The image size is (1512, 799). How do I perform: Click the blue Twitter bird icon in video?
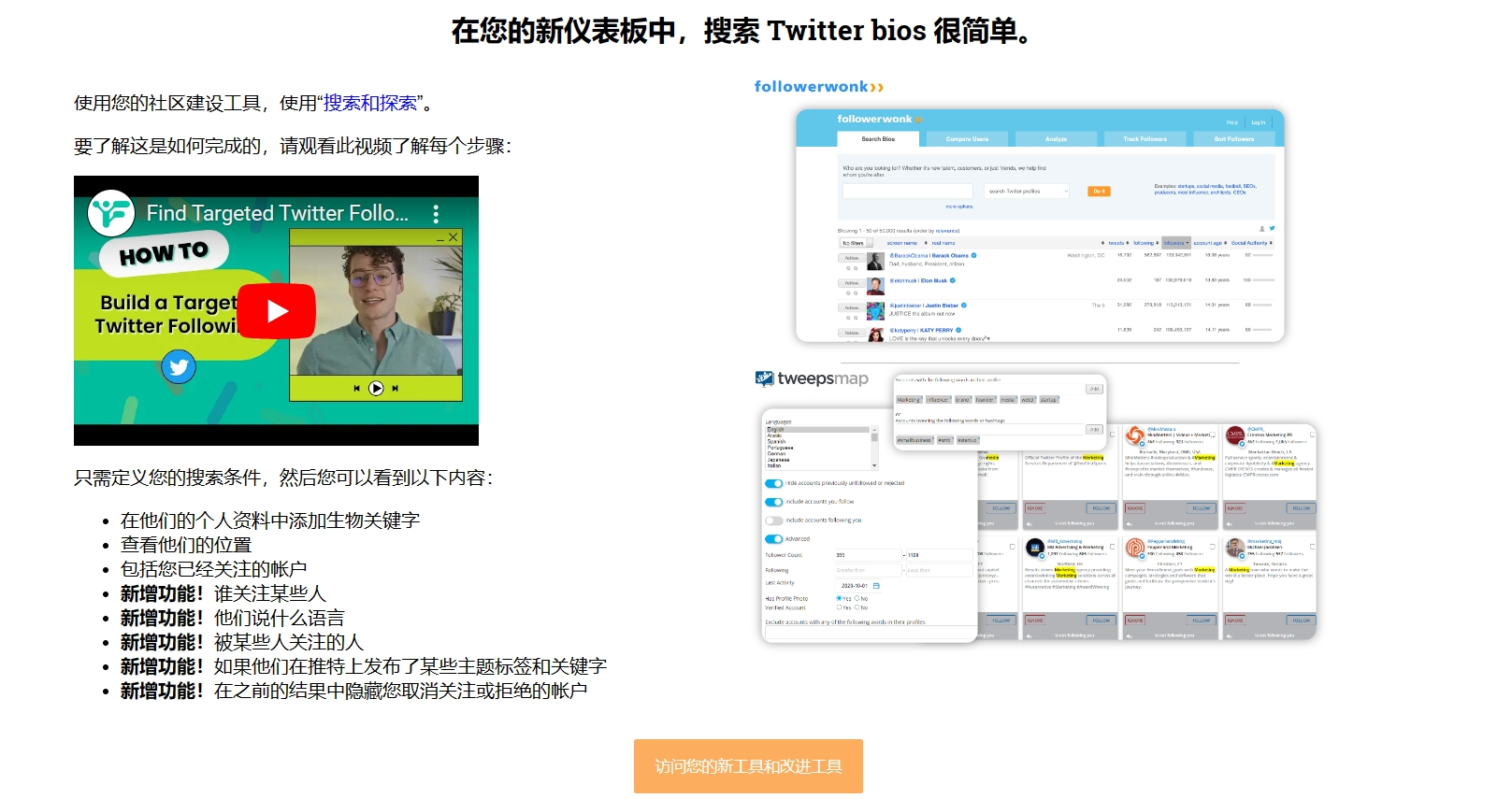(179, 367)
